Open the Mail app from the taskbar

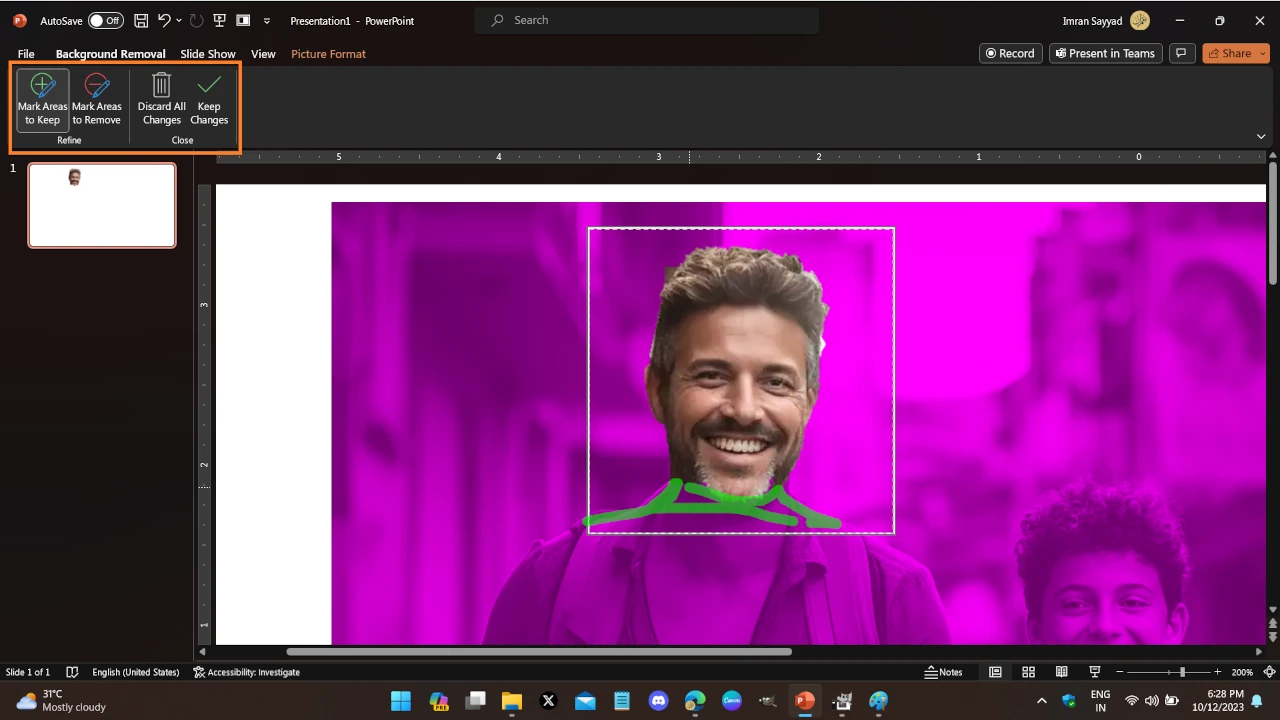[x=585, y=701]
